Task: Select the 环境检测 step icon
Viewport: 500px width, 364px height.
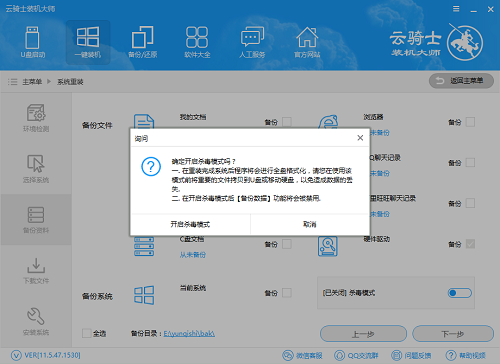Action: [x=36, y=113]
